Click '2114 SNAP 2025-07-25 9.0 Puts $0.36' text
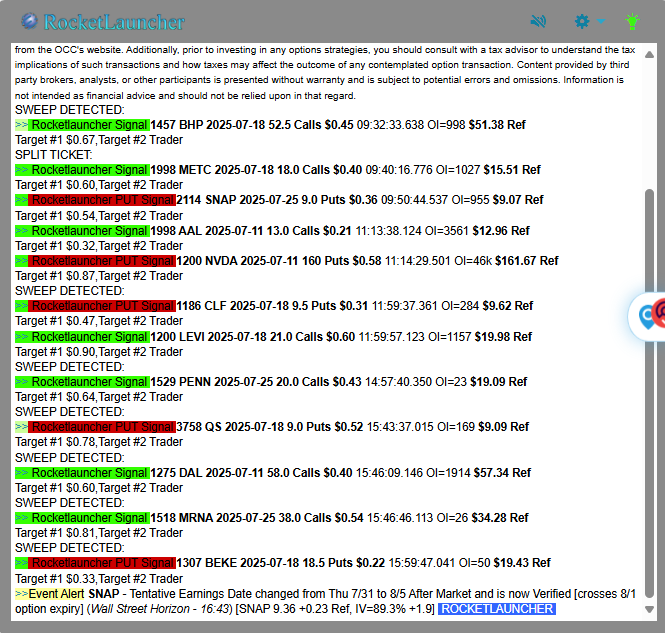 (x=277, y=200)
